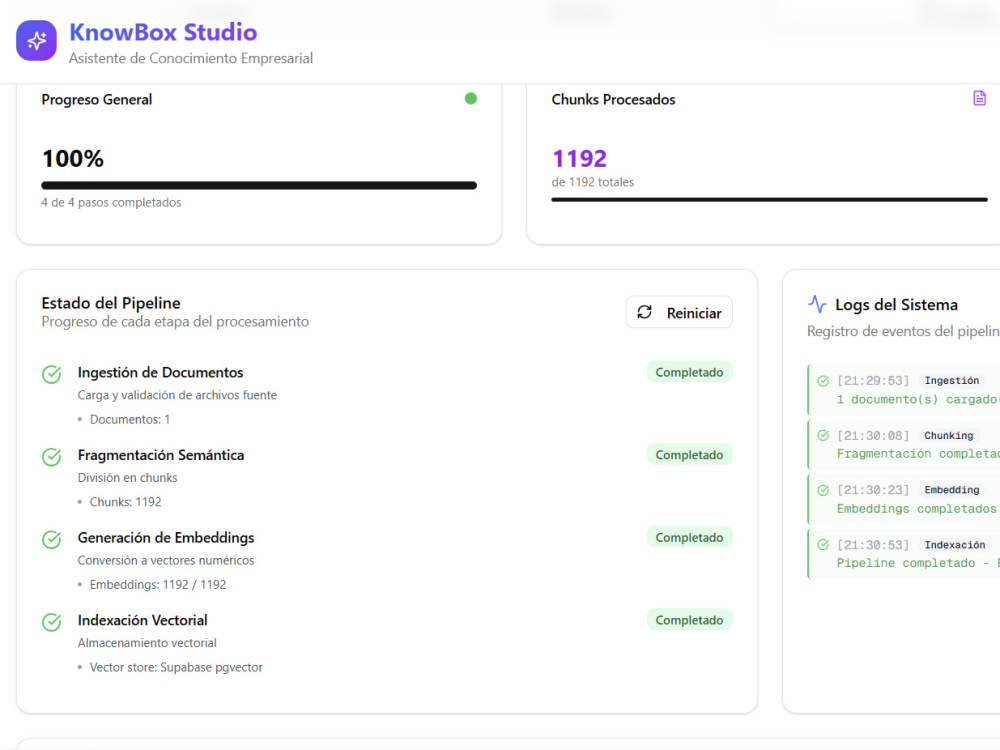Click Completado badge for Indexación Vectorial
1000x750 pixels.
click(689, 620)
